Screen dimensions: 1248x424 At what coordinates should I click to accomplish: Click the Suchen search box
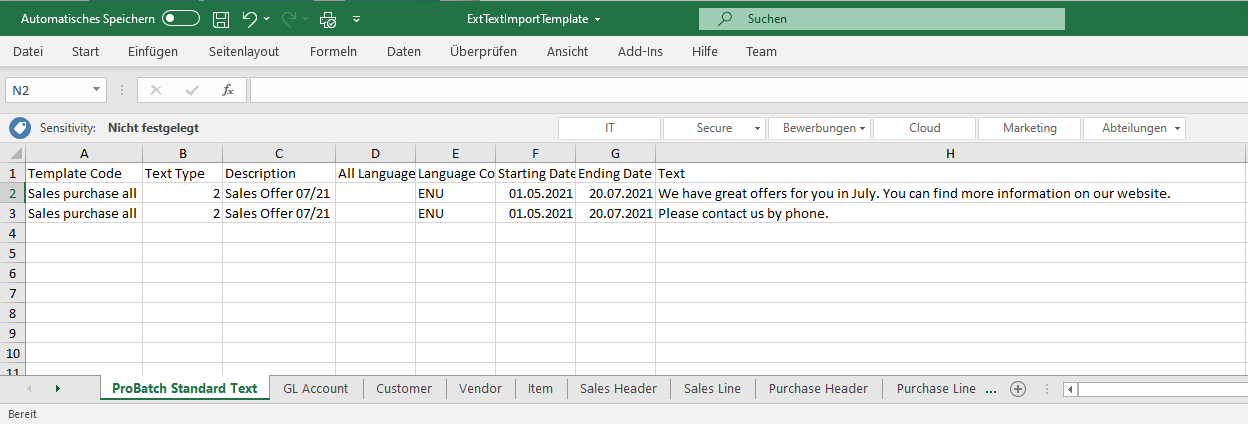[882, 19]
